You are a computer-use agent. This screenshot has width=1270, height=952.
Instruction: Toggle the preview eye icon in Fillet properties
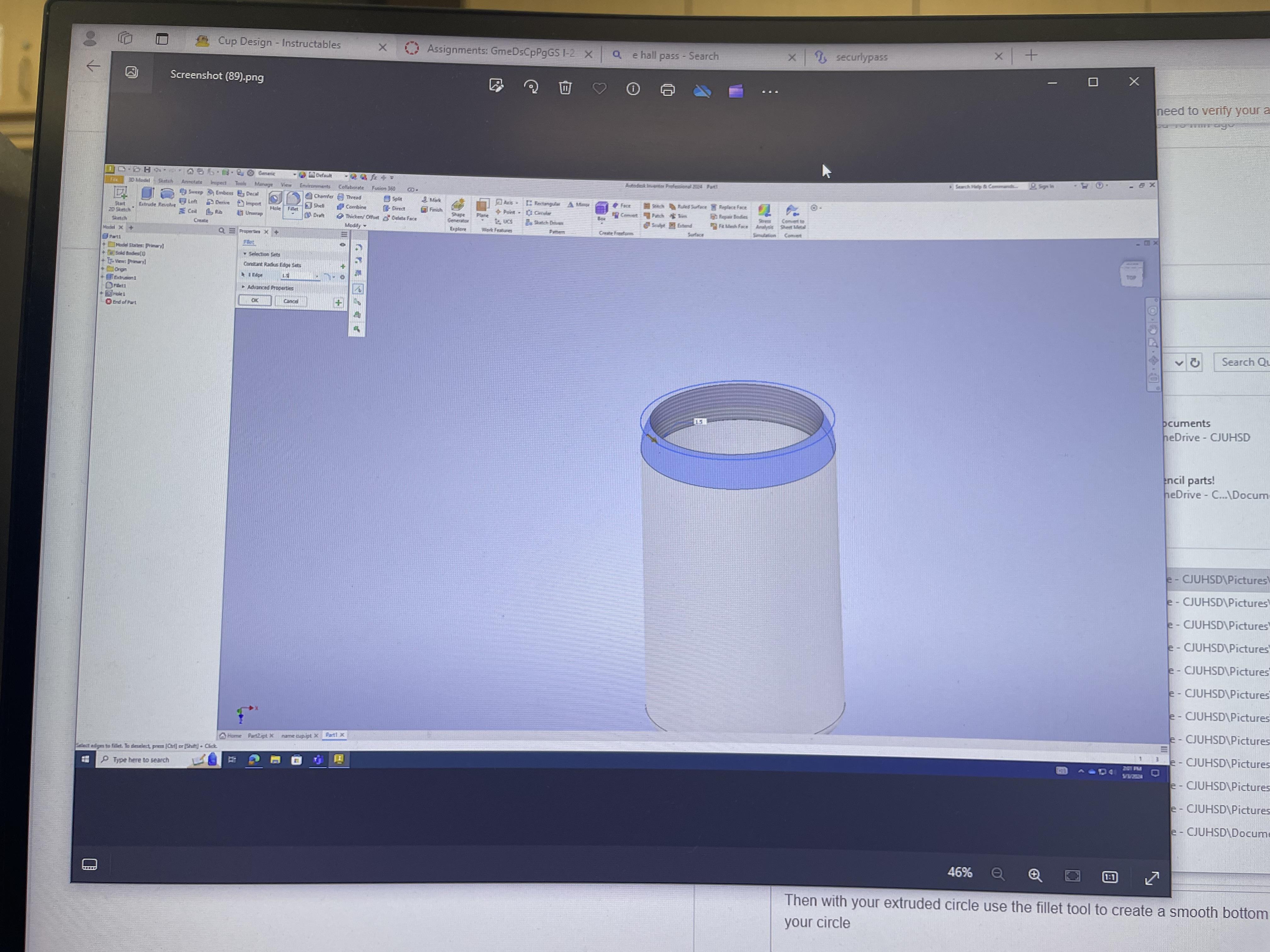pyautogui.click(x=342, y=245)
